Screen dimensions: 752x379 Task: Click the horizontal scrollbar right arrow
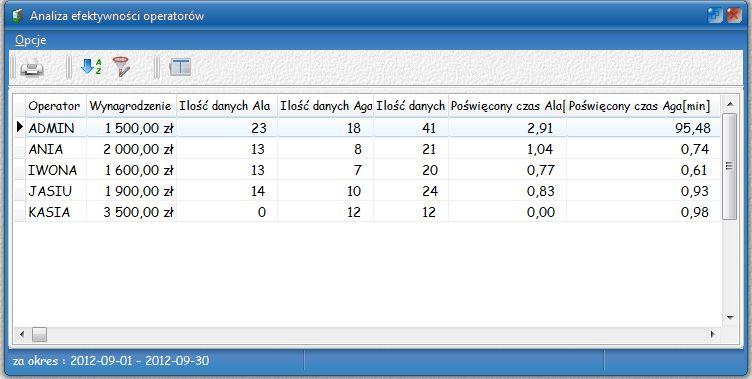click(713, 334)
